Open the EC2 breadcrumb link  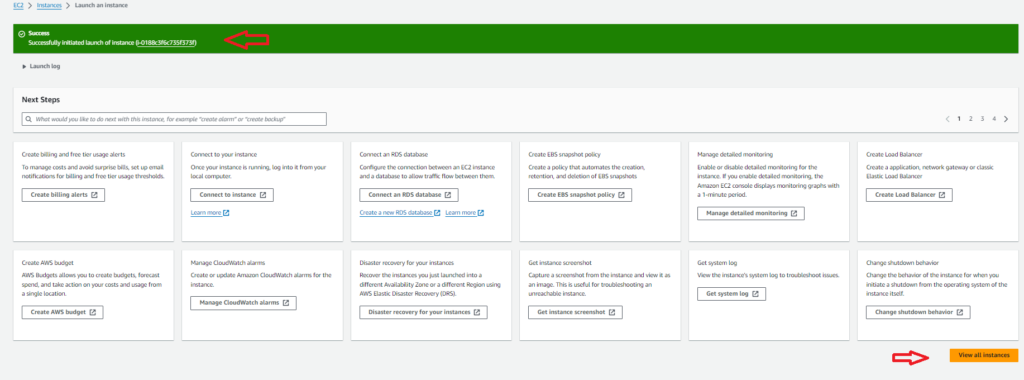[18, 5]
